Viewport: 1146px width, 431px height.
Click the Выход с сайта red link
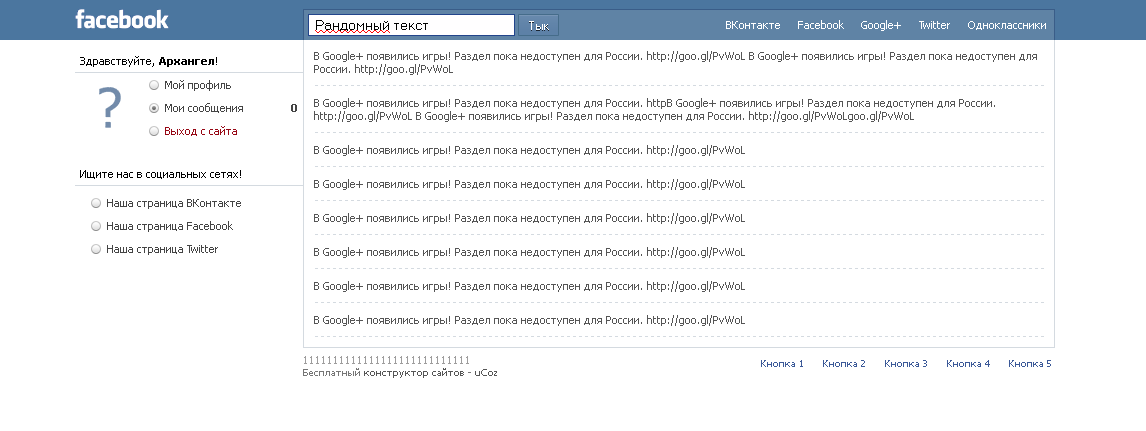[x=201, y=131]
